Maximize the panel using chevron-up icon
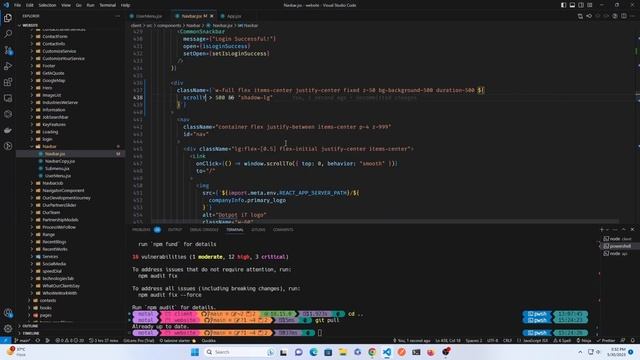Viewport: 640px width, 360px height. [x=623, y=229]
